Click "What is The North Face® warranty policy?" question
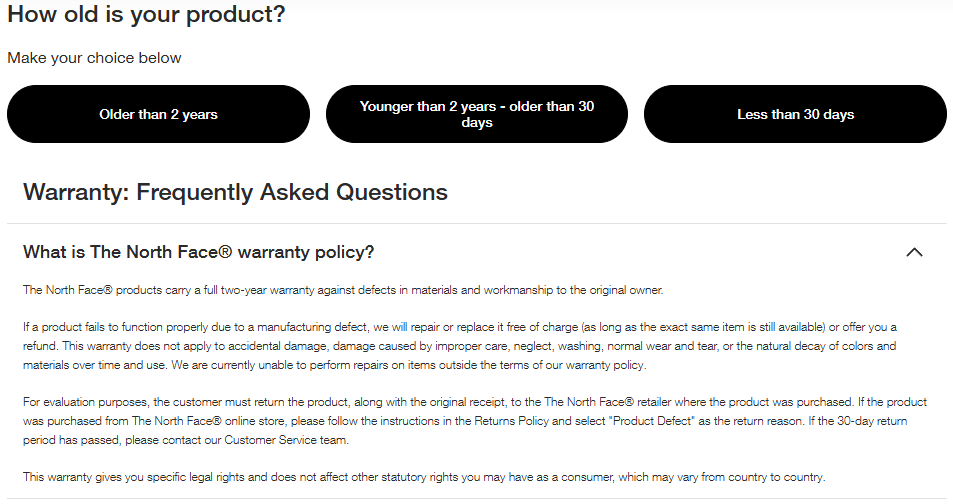 click(x=198, y=252)
